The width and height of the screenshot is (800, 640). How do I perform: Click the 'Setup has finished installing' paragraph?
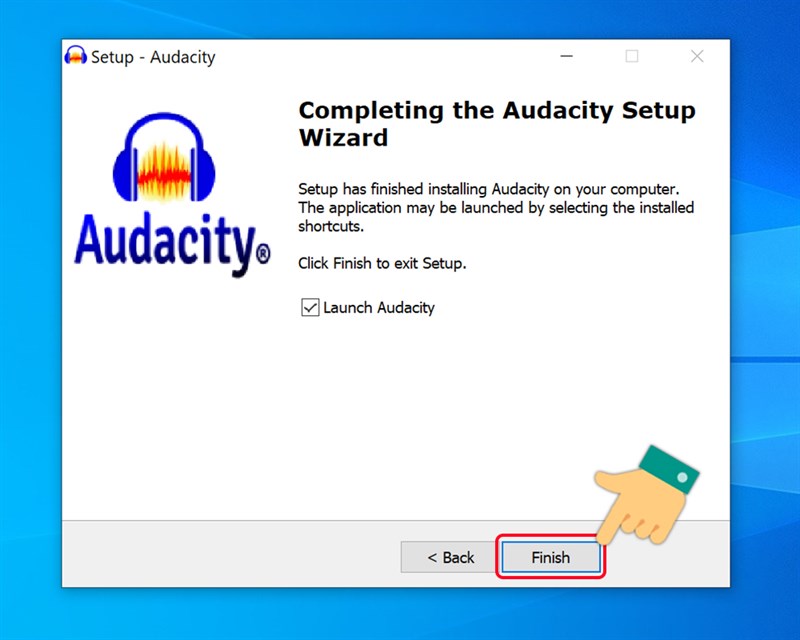pos(496,208)
